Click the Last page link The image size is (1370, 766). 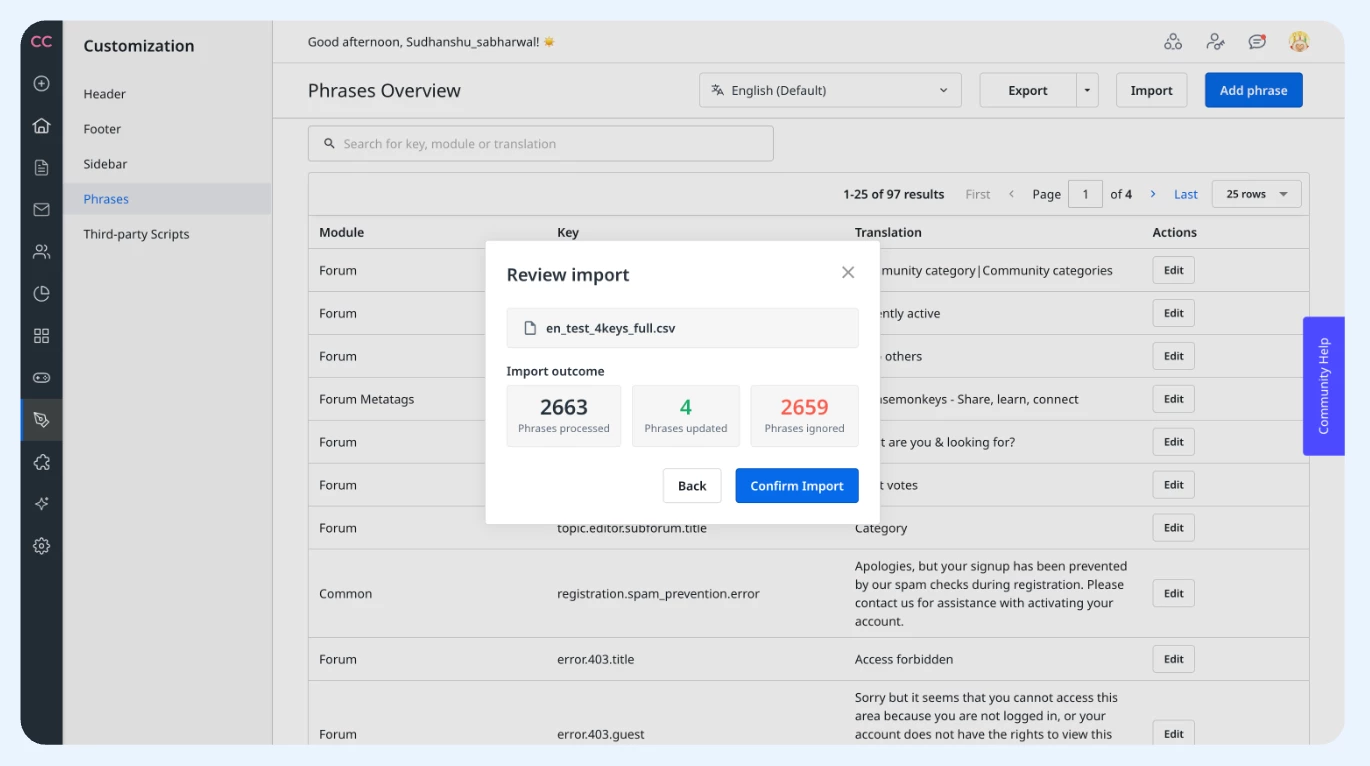click(1186, 194)
